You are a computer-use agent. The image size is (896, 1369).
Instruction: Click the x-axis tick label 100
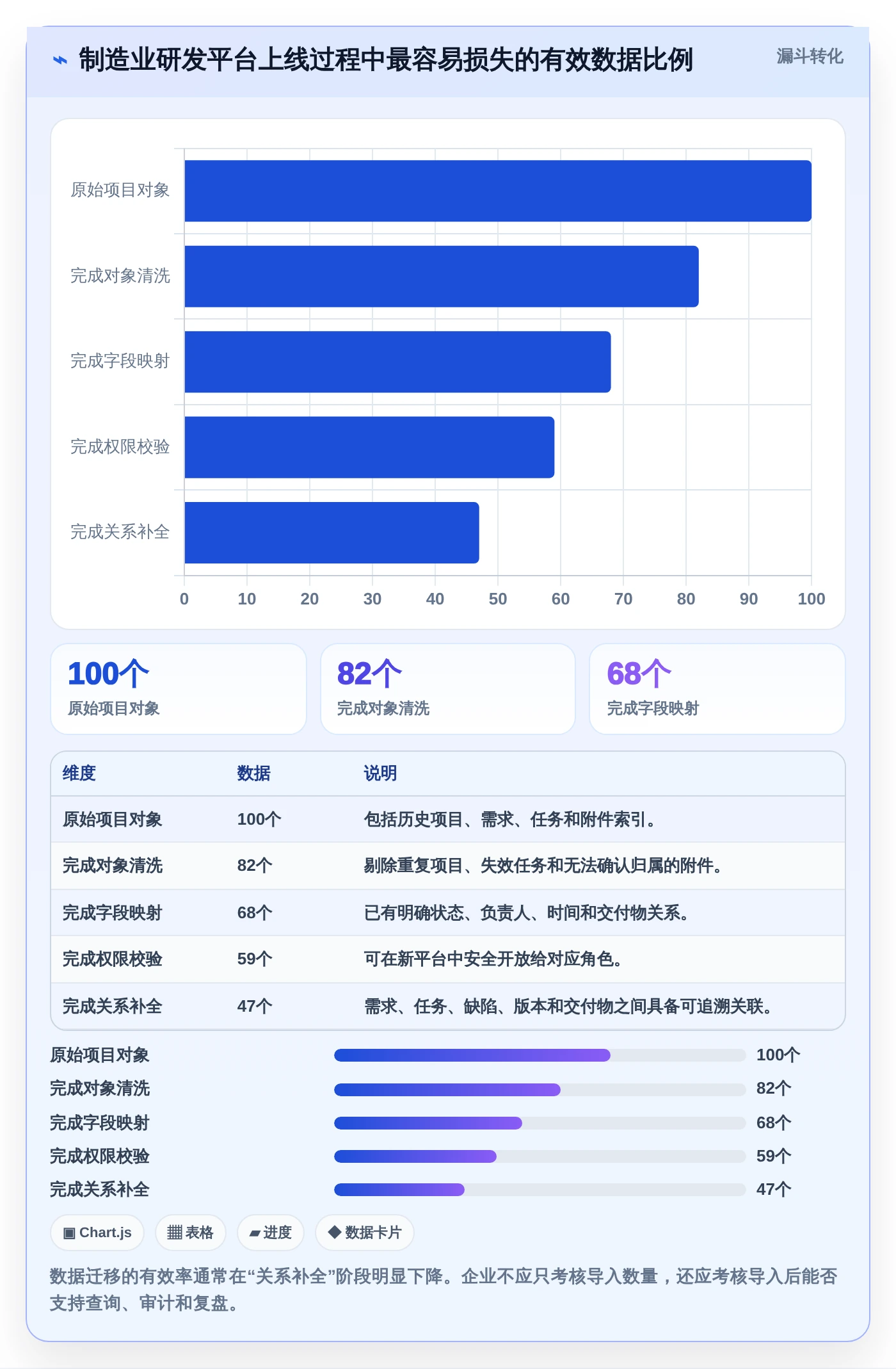point(812,599)
